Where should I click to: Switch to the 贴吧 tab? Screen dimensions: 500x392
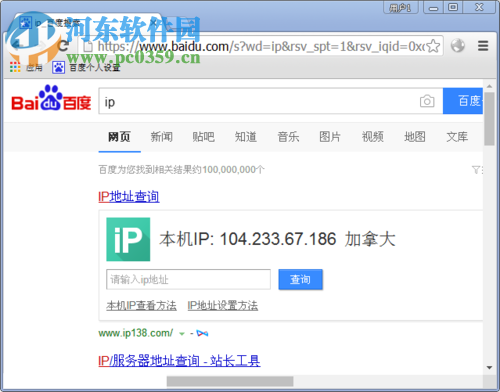[x=204, y=137]
